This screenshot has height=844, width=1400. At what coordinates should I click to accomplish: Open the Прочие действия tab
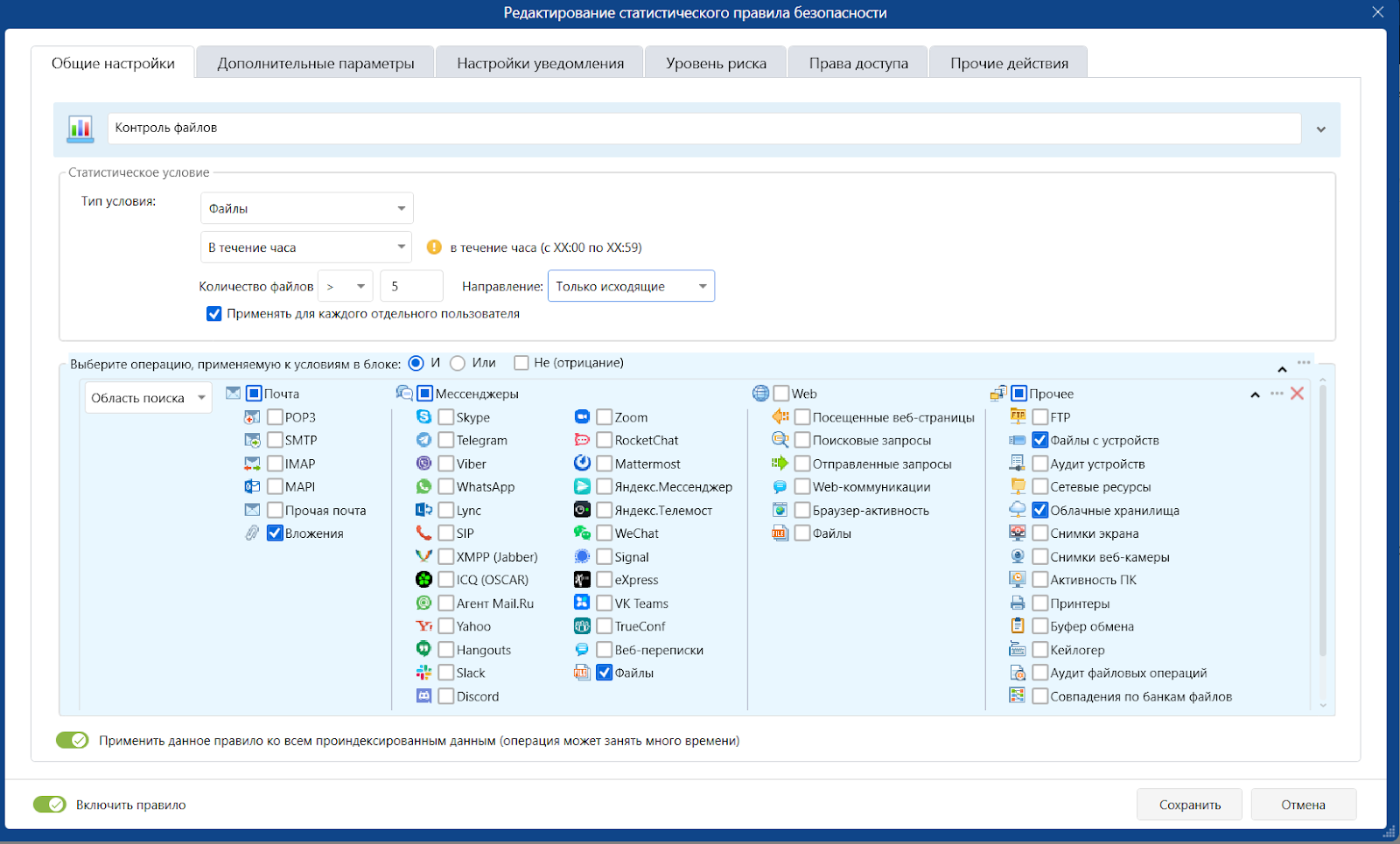[1009, 63]
